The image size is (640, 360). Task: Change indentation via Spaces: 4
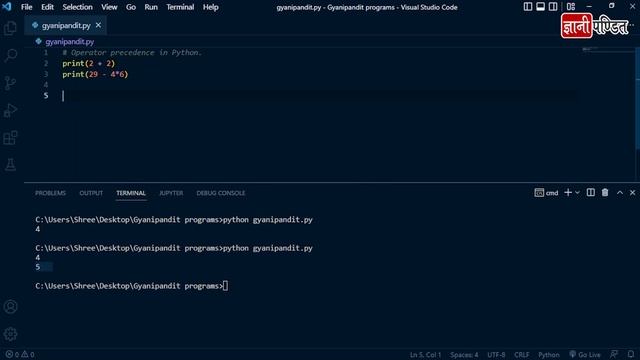pyautogui.click(x=464, y=355)
